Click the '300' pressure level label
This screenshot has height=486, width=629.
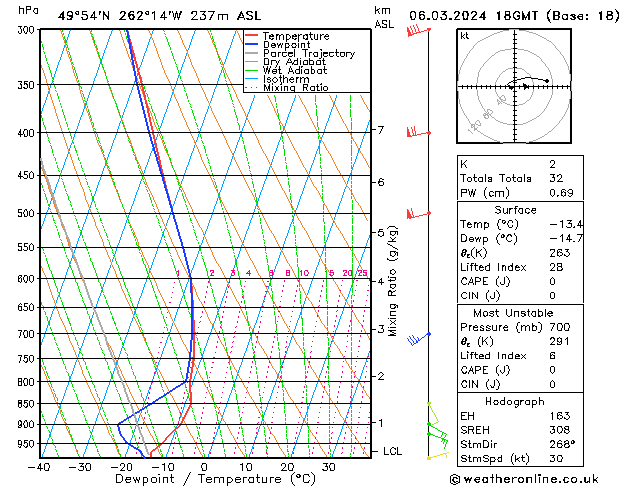[x=28, y=30]
